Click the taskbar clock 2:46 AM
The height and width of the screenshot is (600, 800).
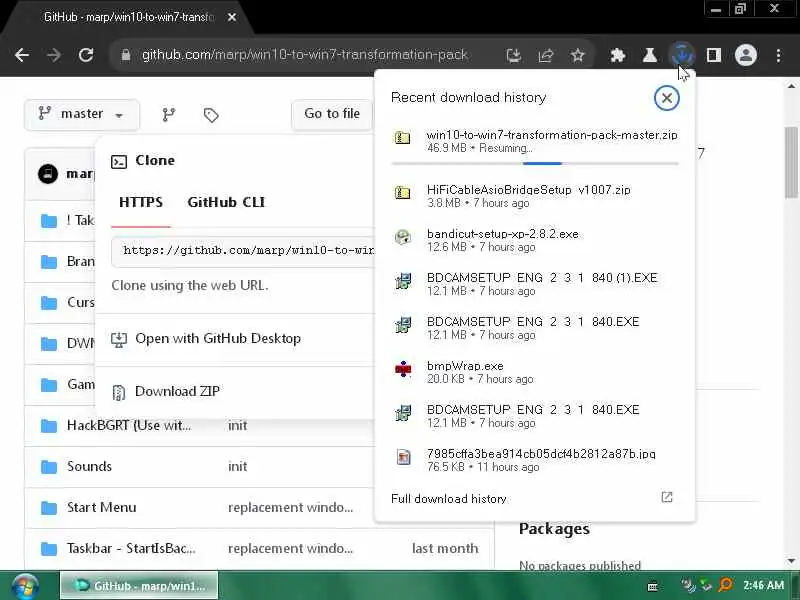click(763, 585)
